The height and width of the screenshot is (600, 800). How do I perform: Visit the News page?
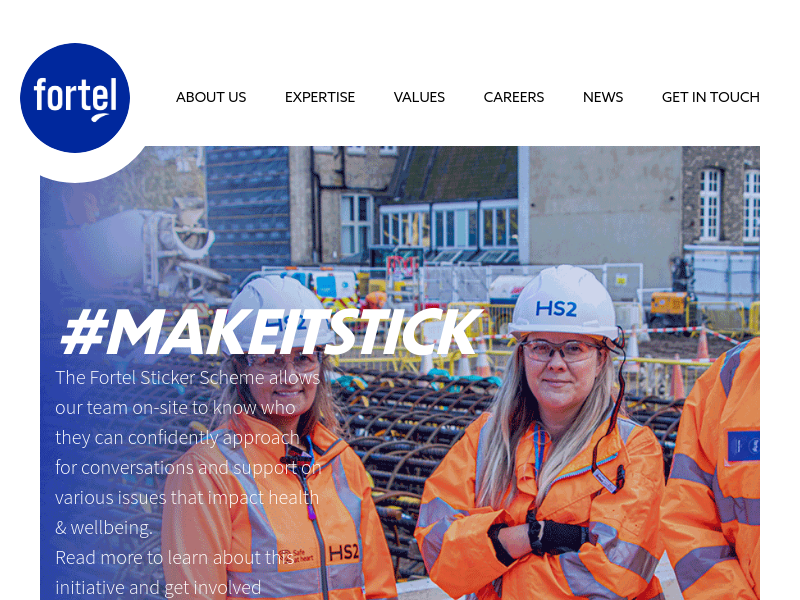[603, 97]
